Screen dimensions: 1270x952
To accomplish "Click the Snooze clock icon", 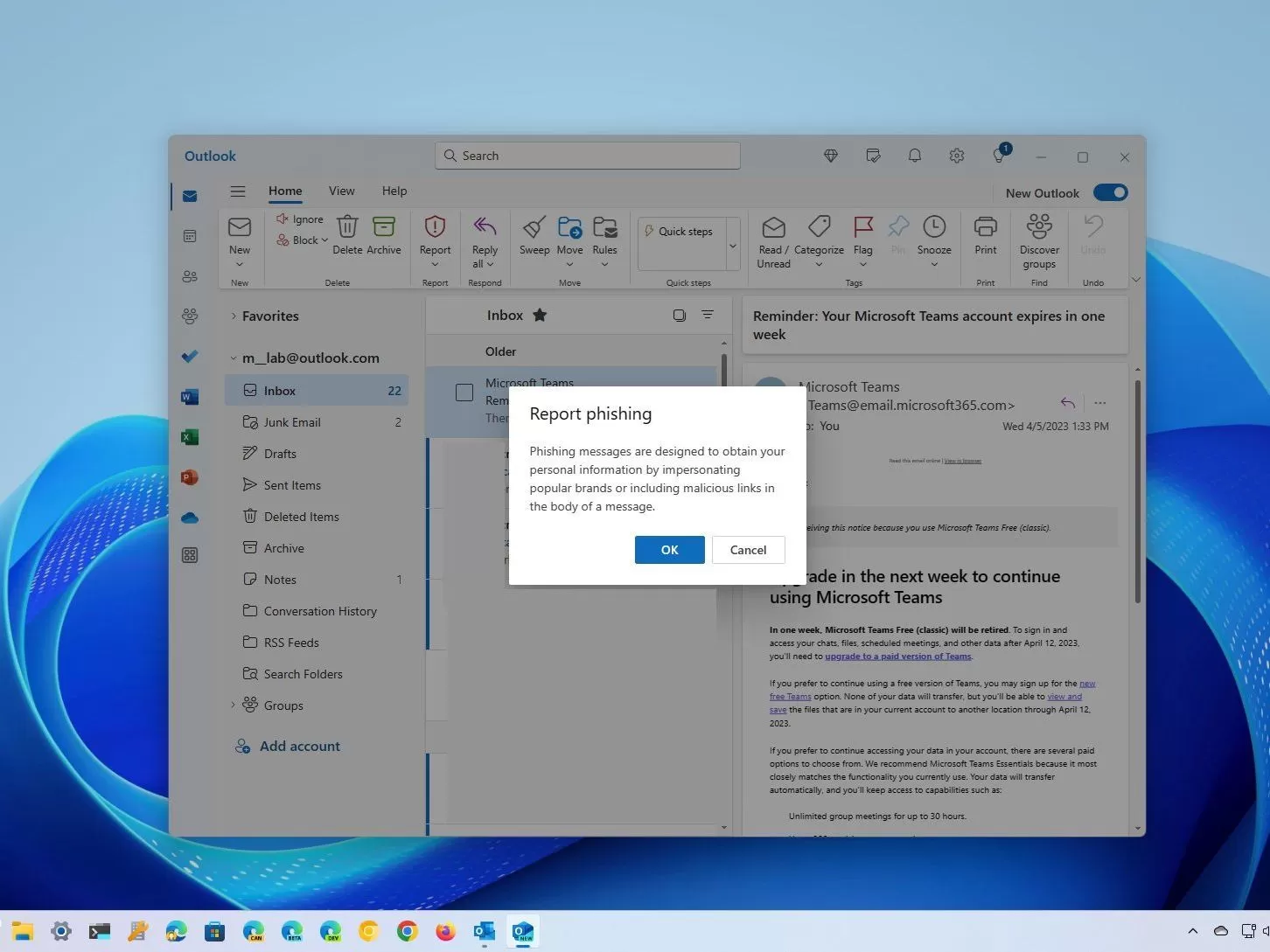I will [x=934, y=226].
